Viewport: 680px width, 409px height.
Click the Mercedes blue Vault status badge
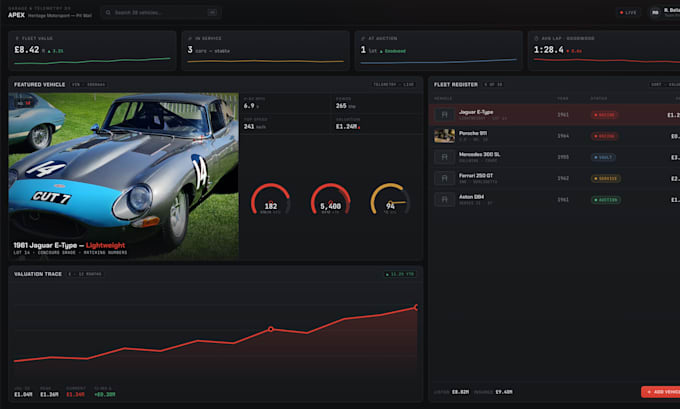(603, 157)
